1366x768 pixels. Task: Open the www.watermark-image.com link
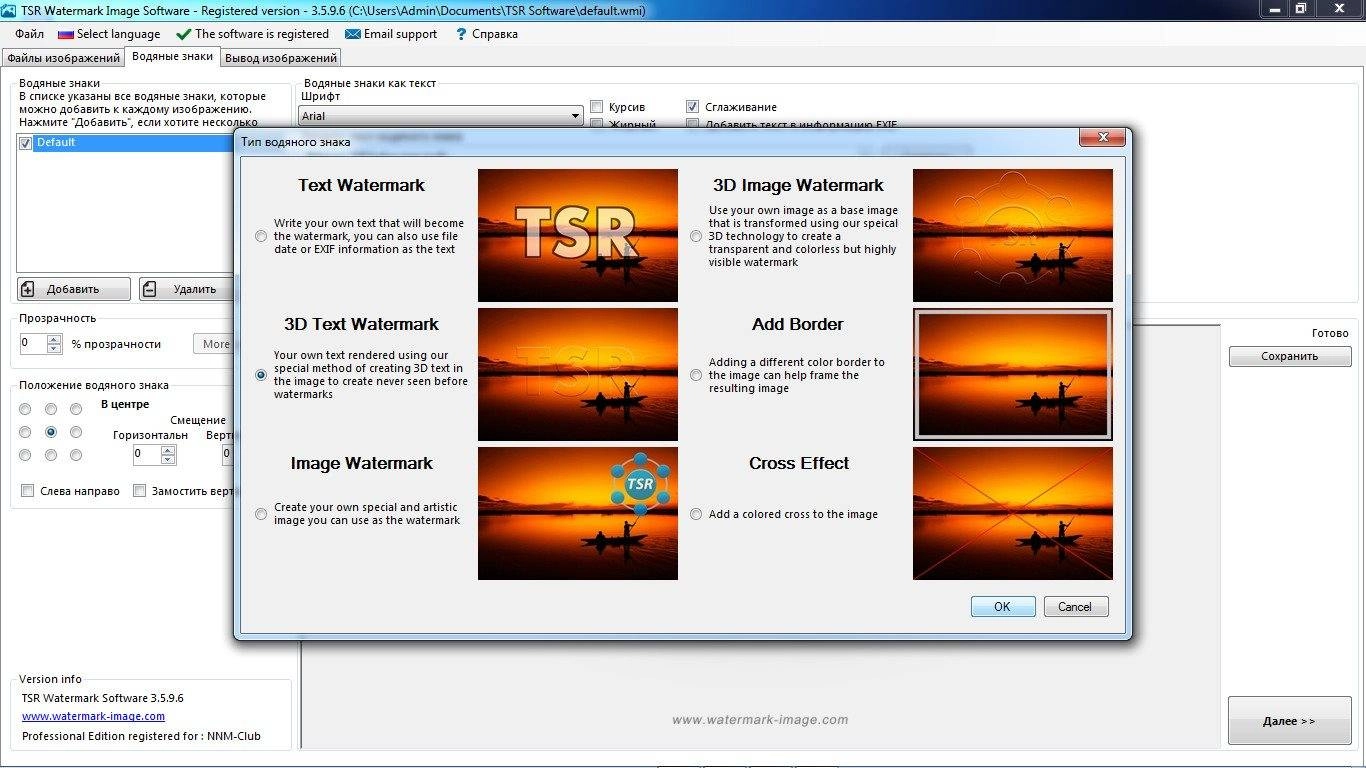[94, 716]
